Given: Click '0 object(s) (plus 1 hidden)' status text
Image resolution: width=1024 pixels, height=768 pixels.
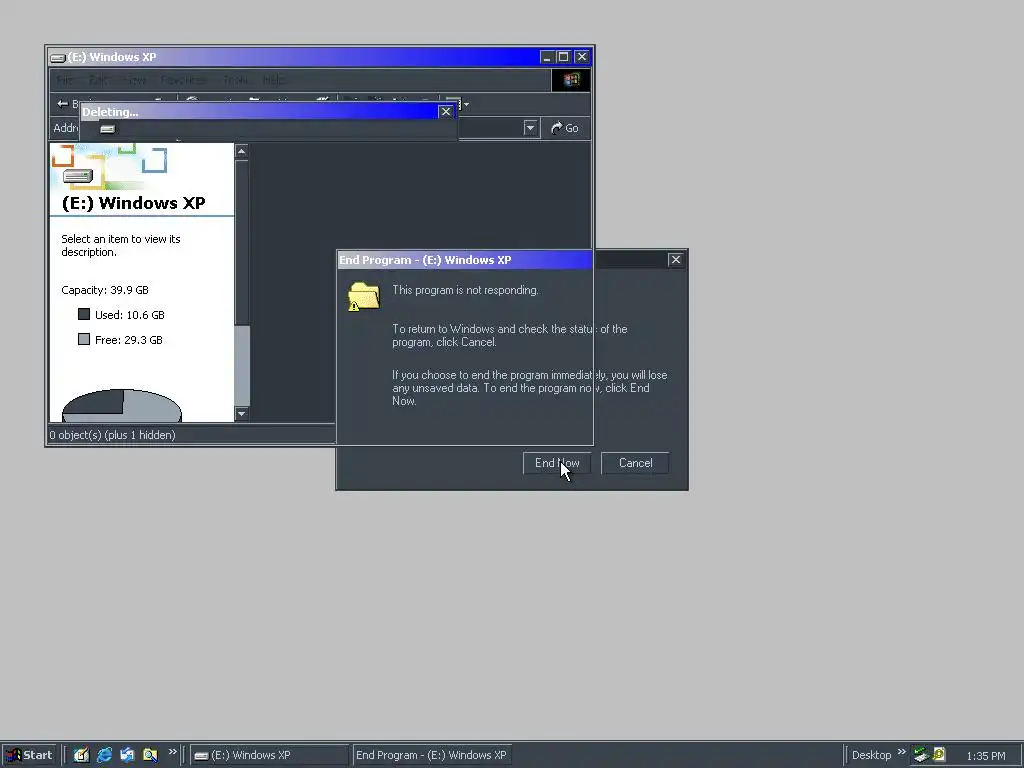Looking at the screenshot, I should [x=112, y=435].
